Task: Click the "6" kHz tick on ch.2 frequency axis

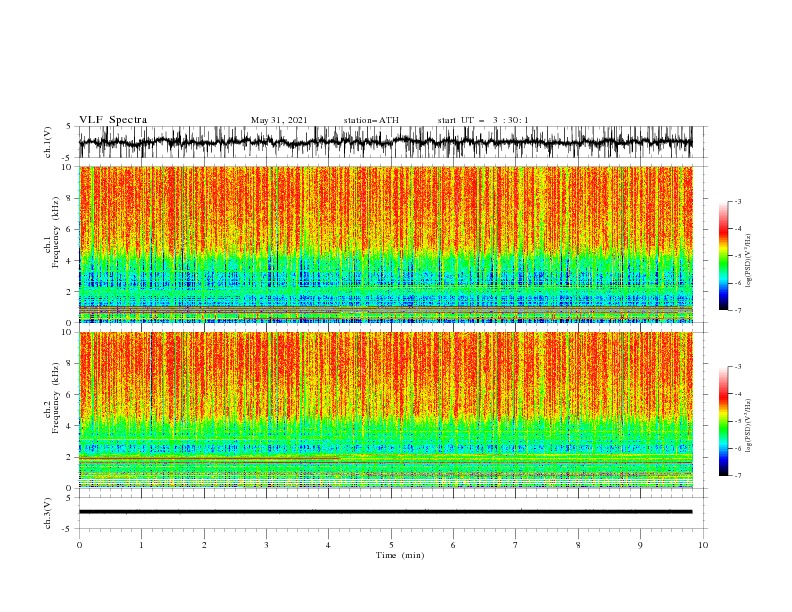Action: coord(70,395)
